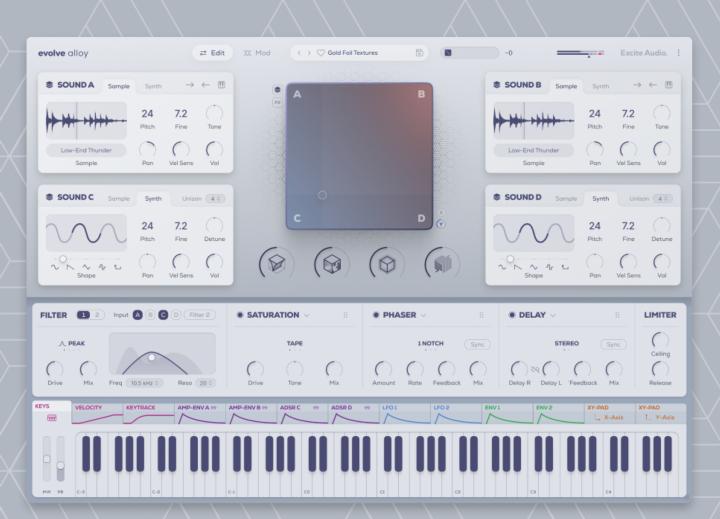Open Sound B Low-End Thunder sample selector

(x=533, y=150)
